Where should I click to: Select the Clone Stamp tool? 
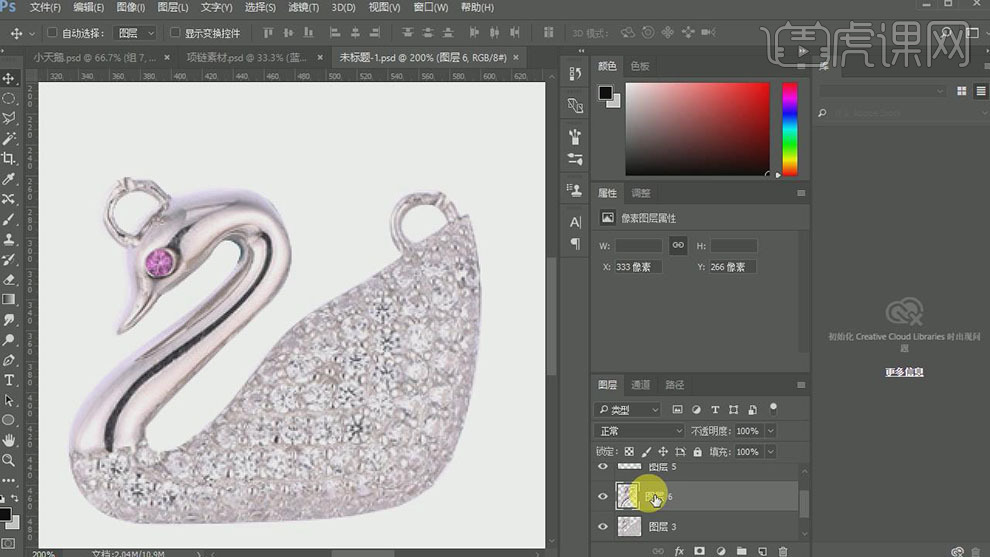[x=9, y=239]
